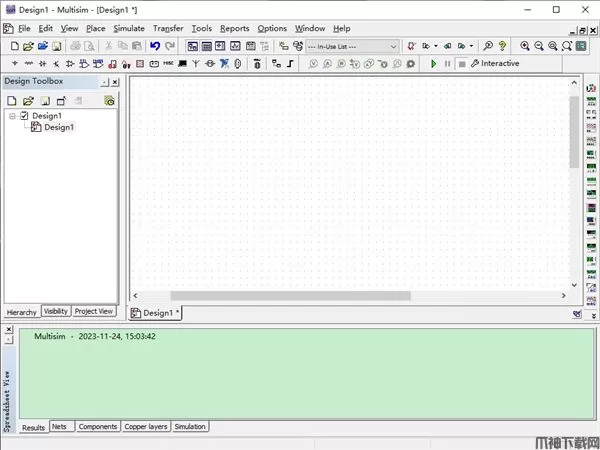Stop the simulation
Image resolution: width=600 pixels, height=450 pixels.
462,64
